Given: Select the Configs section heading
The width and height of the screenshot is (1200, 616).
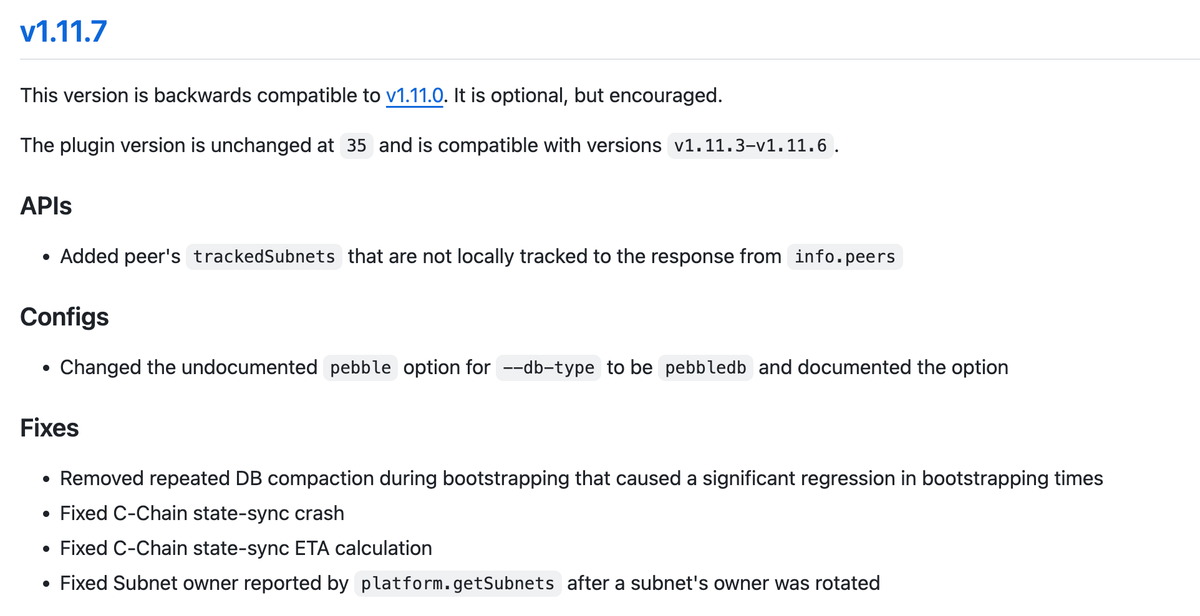Looking at the screenshot, I should pos(64,317).
